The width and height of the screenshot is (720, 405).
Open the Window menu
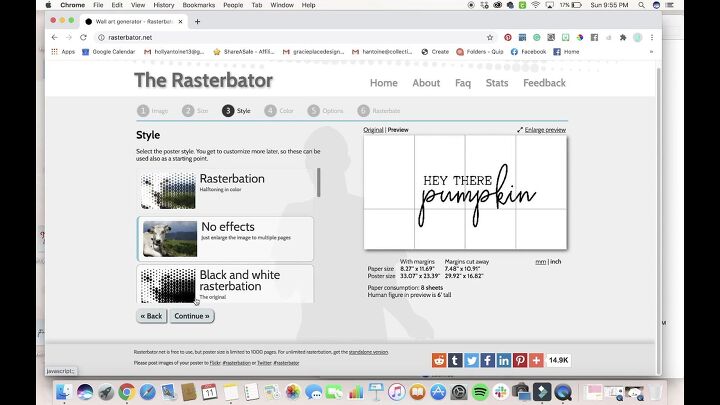point(282,5)
